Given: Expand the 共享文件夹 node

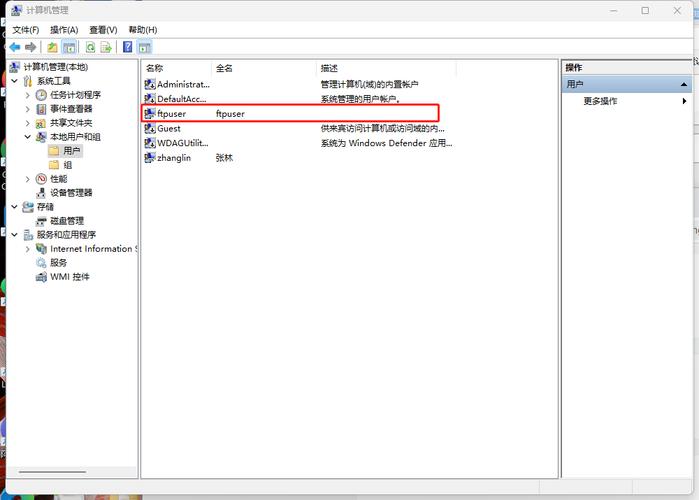Looking at the screenshot, I should tap(28, 123).
